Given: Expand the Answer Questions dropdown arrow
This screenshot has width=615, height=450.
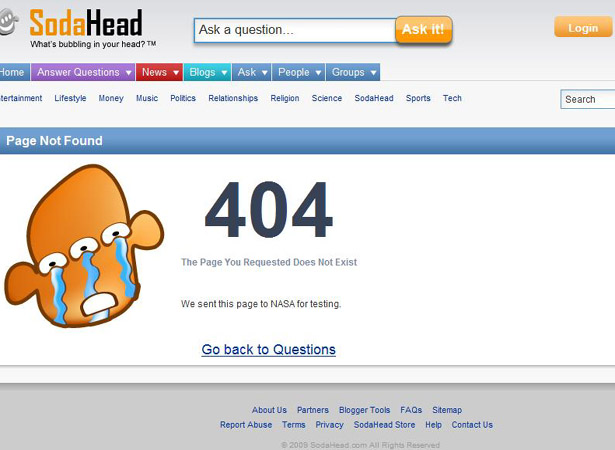Looking at the screenshot, I should coord(128,73).
